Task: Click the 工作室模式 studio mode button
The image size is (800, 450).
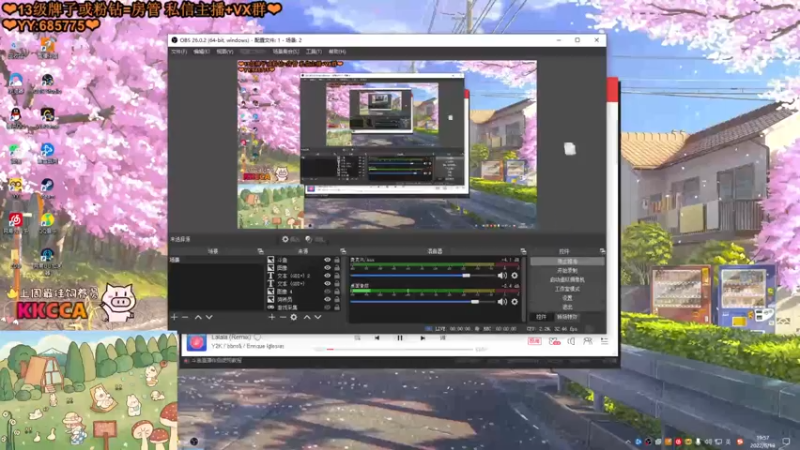Action: [567, 289]
